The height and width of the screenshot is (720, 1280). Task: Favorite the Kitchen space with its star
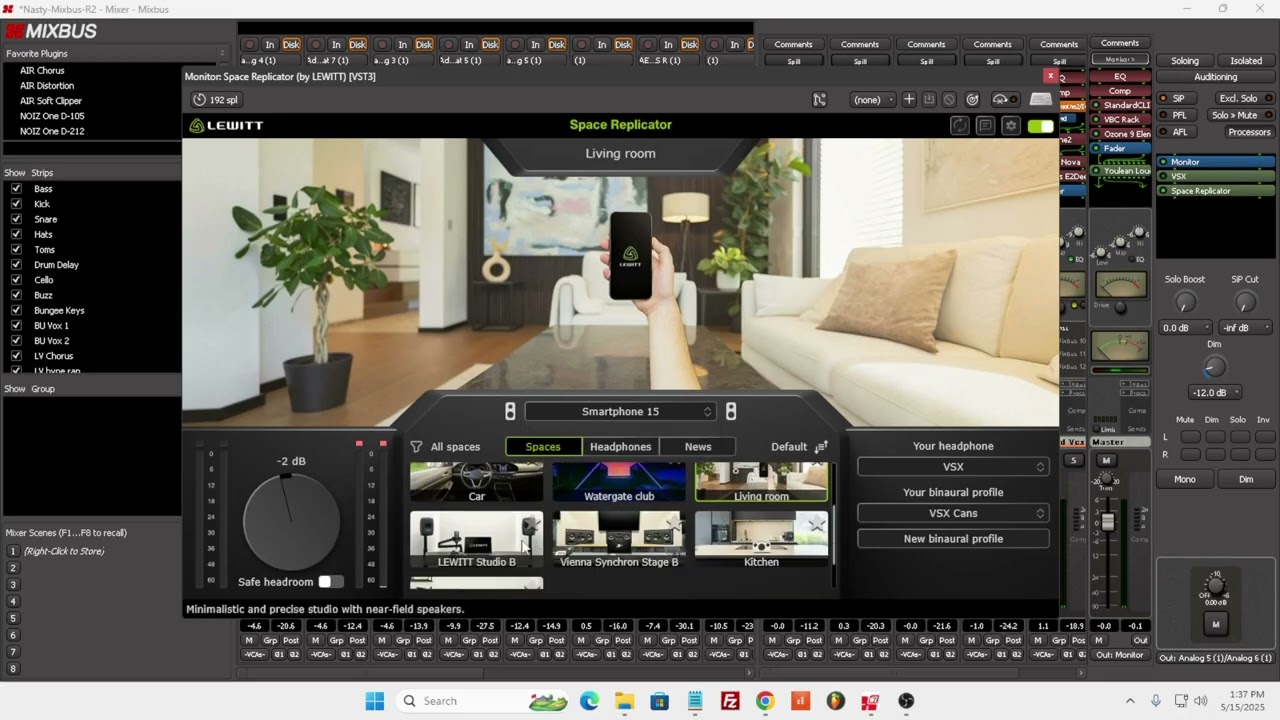pos(817,524)
